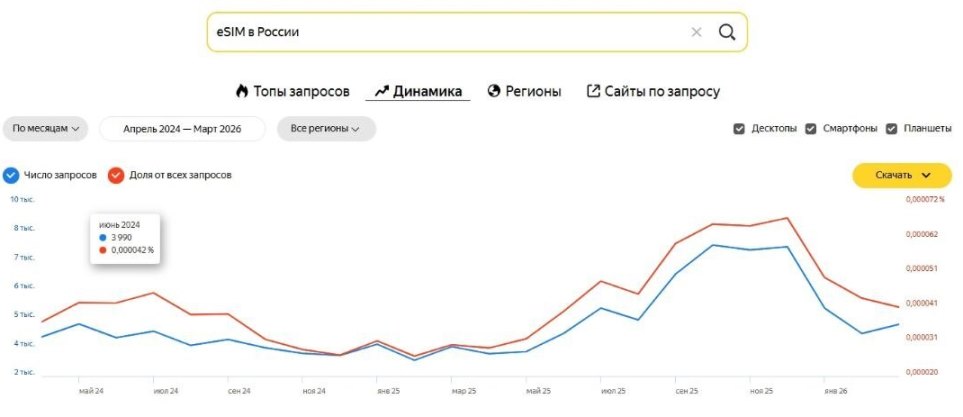The height and width of the screenshot is (417, 963).
Task: Click the date range Апрель 2024 — Март 2026
Action: click(x=182, y=129)
